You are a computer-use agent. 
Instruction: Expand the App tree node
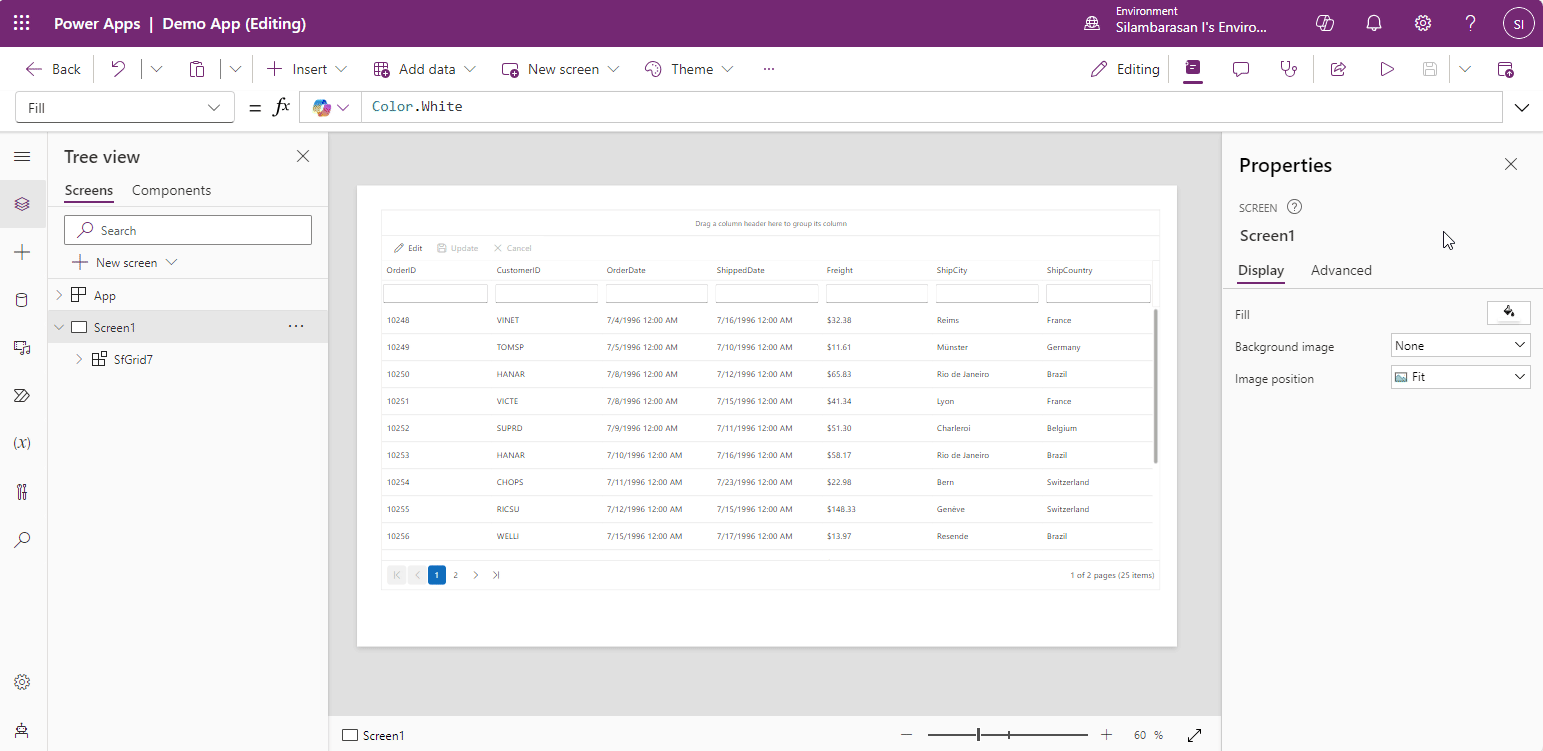click(59, 296)
